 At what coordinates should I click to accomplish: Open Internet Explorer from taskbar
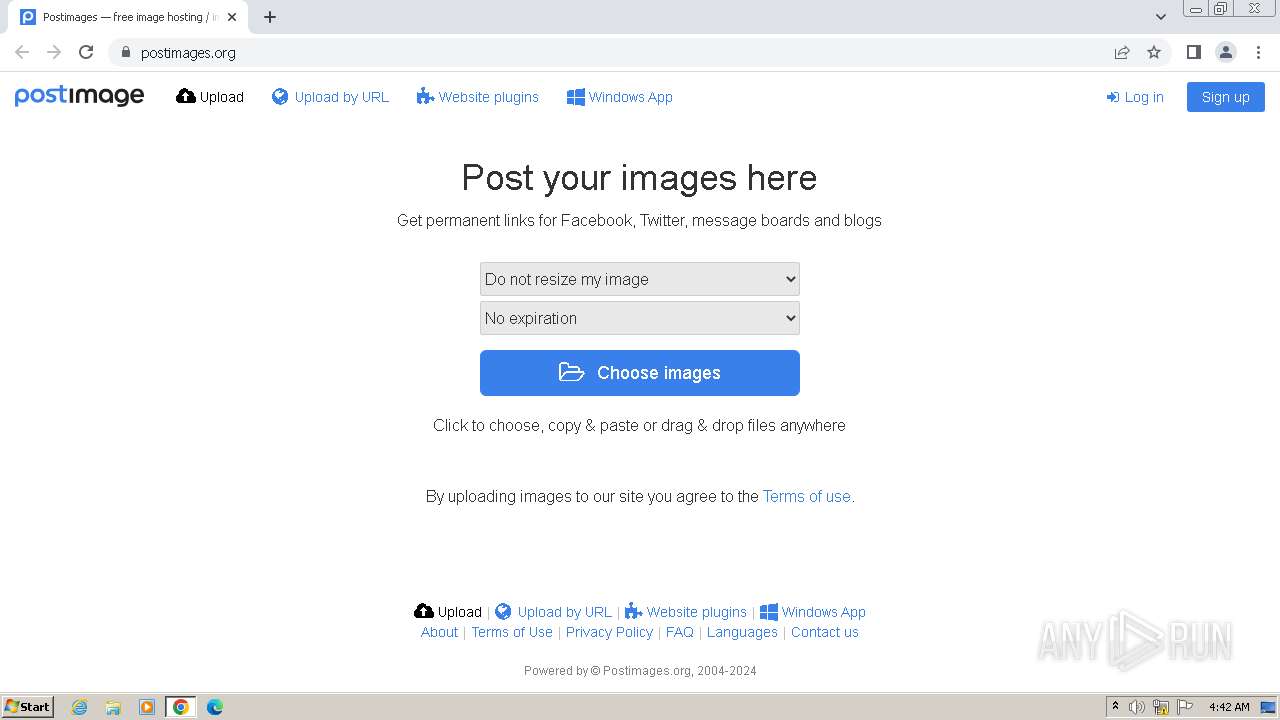pyautogui.click(x=79, y=707)
